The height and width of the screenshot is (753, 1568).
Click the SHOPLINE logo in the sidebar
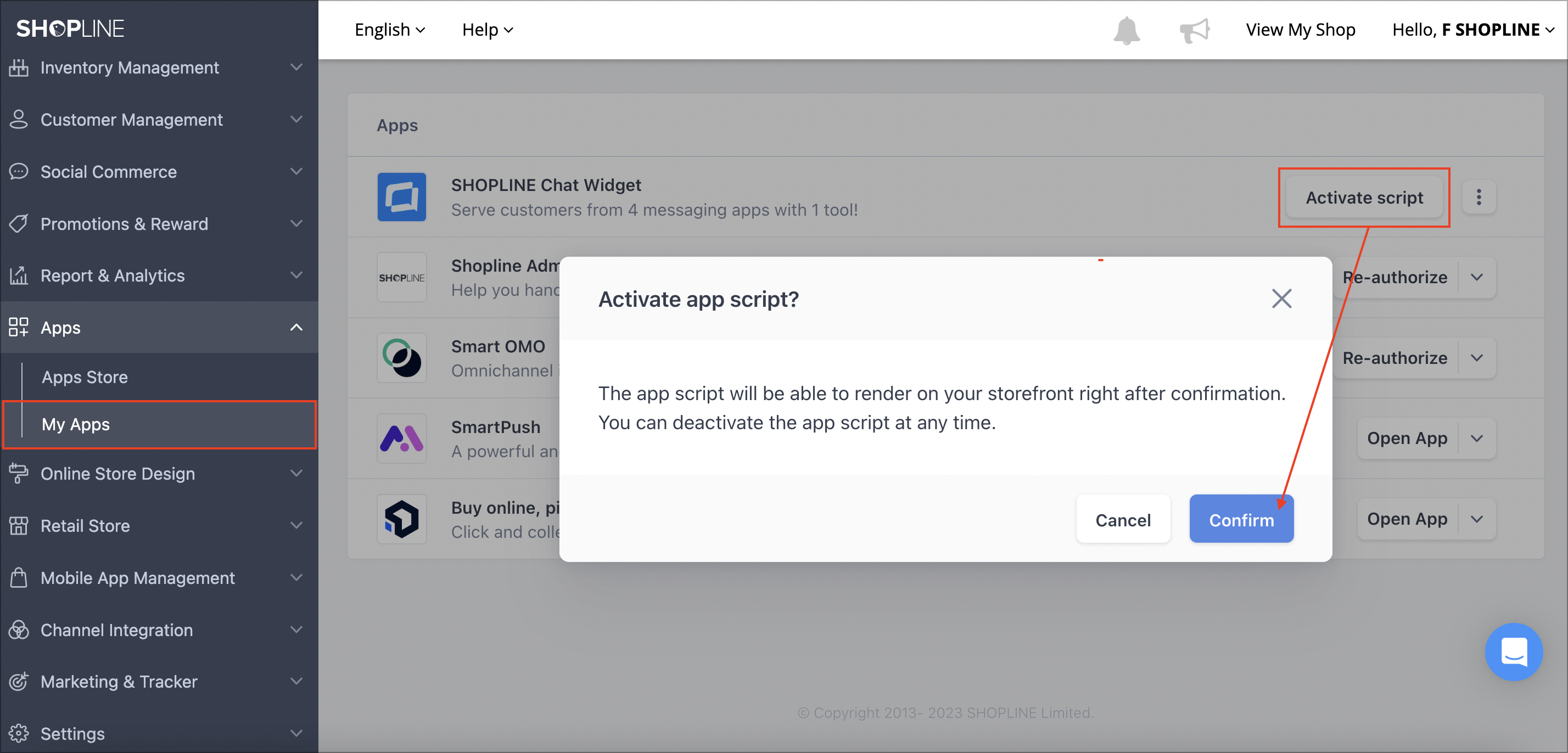(69, 28)
